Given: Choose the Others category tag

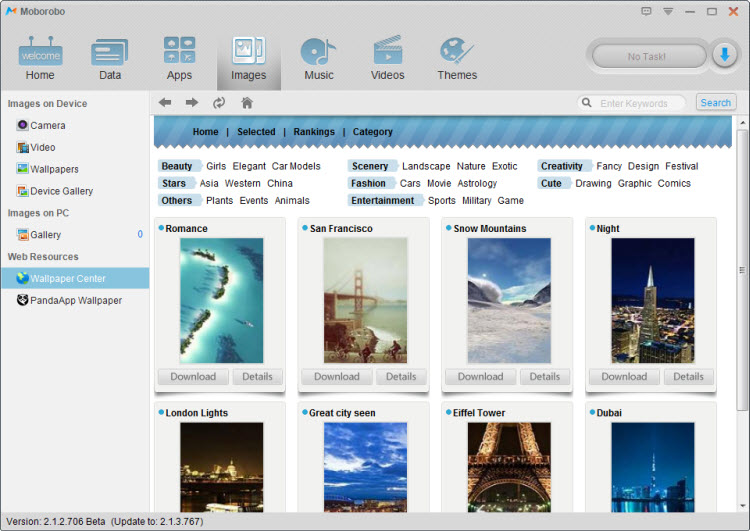Looking at the screenshot, I should tap(178, 200).
